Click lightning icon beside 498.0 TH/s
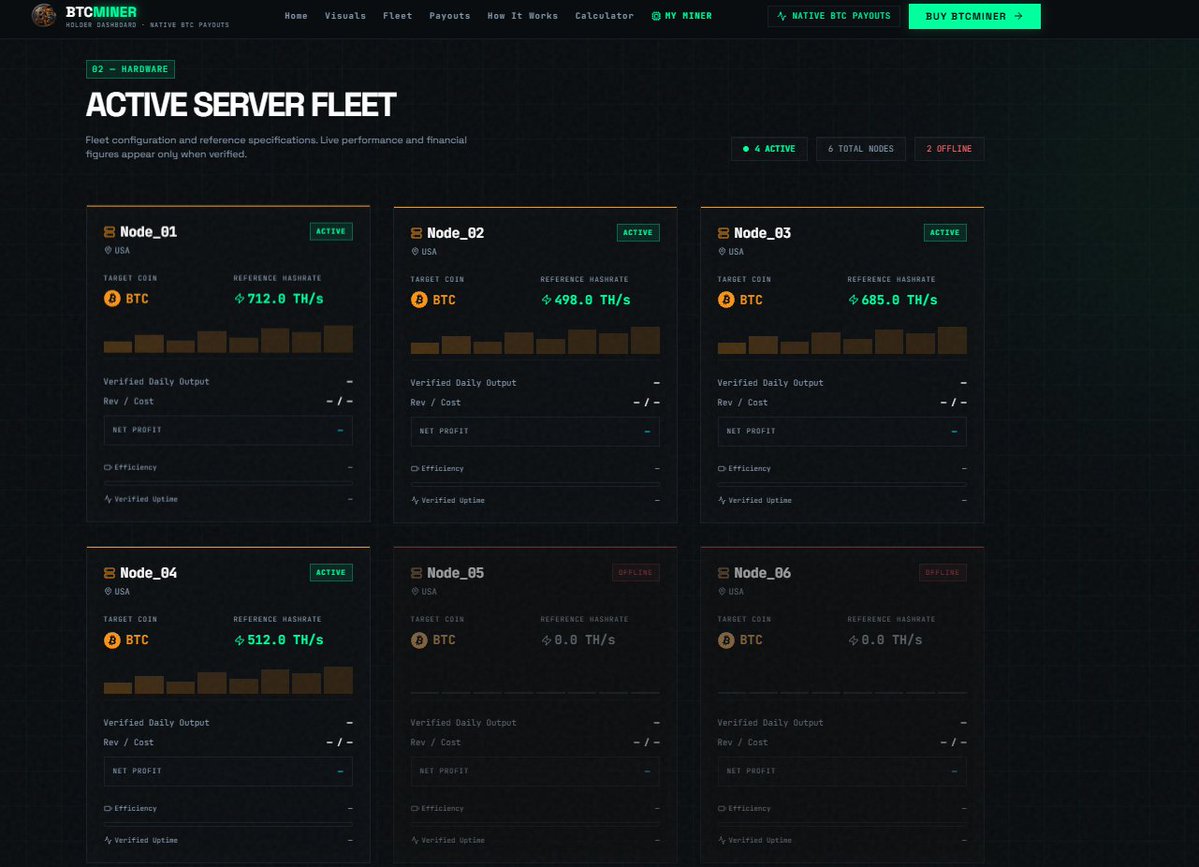This screenshot has width=1199, height=867. [546, 300]
